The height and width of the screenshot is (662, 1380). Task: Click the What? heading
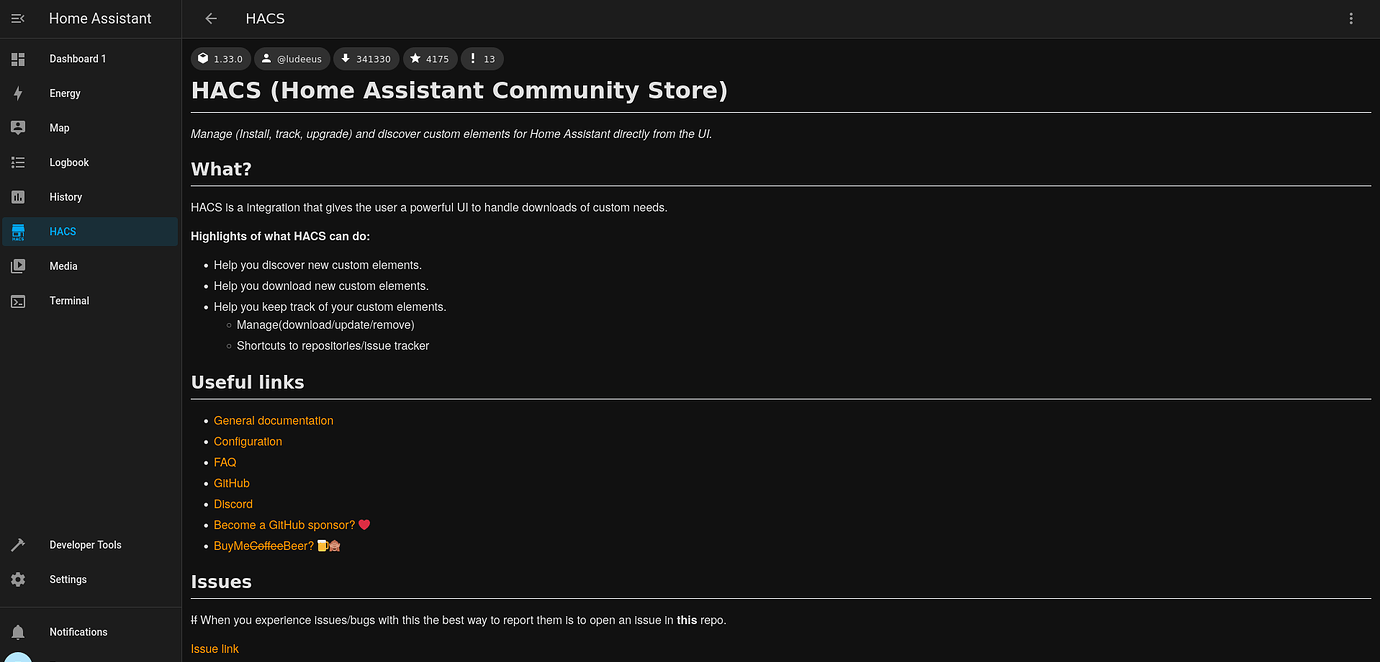221,168
